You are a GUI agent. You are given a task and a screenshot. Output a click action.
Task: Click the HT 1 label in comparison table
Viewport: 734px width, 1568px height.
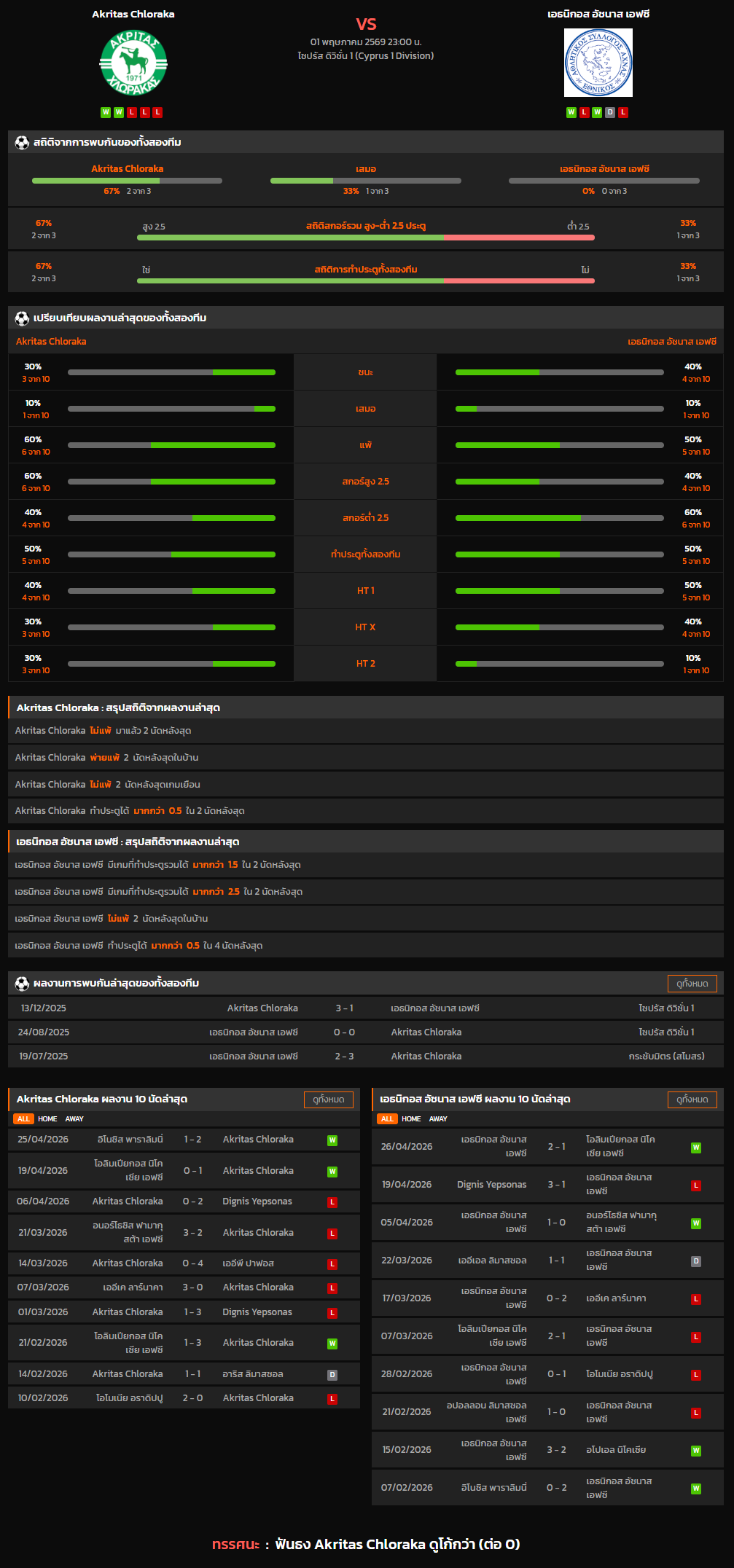(x=365, y=591)
